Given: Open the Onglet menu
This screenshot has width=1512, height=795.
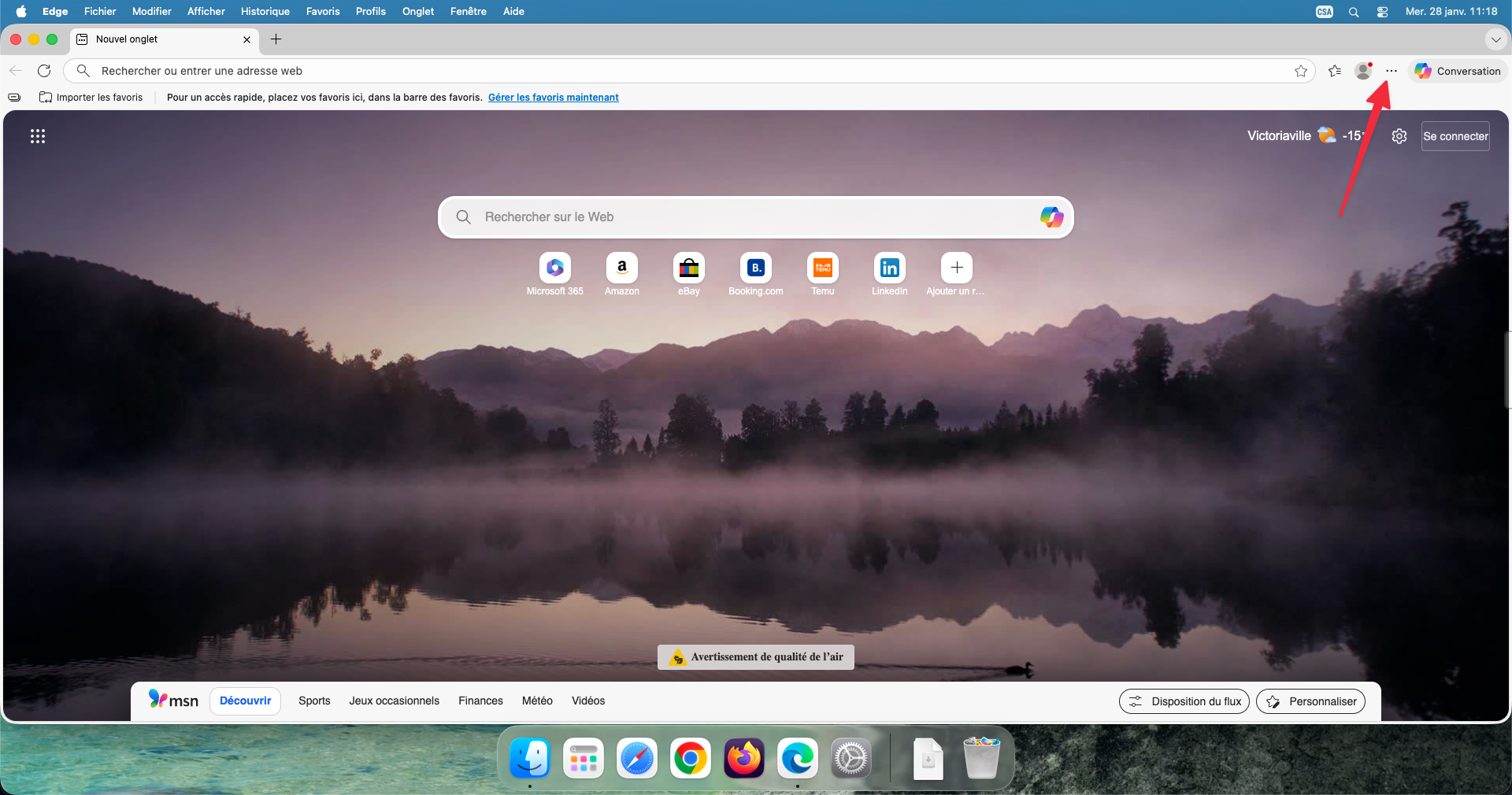Looking at the screenshot, I should [418, 11].
